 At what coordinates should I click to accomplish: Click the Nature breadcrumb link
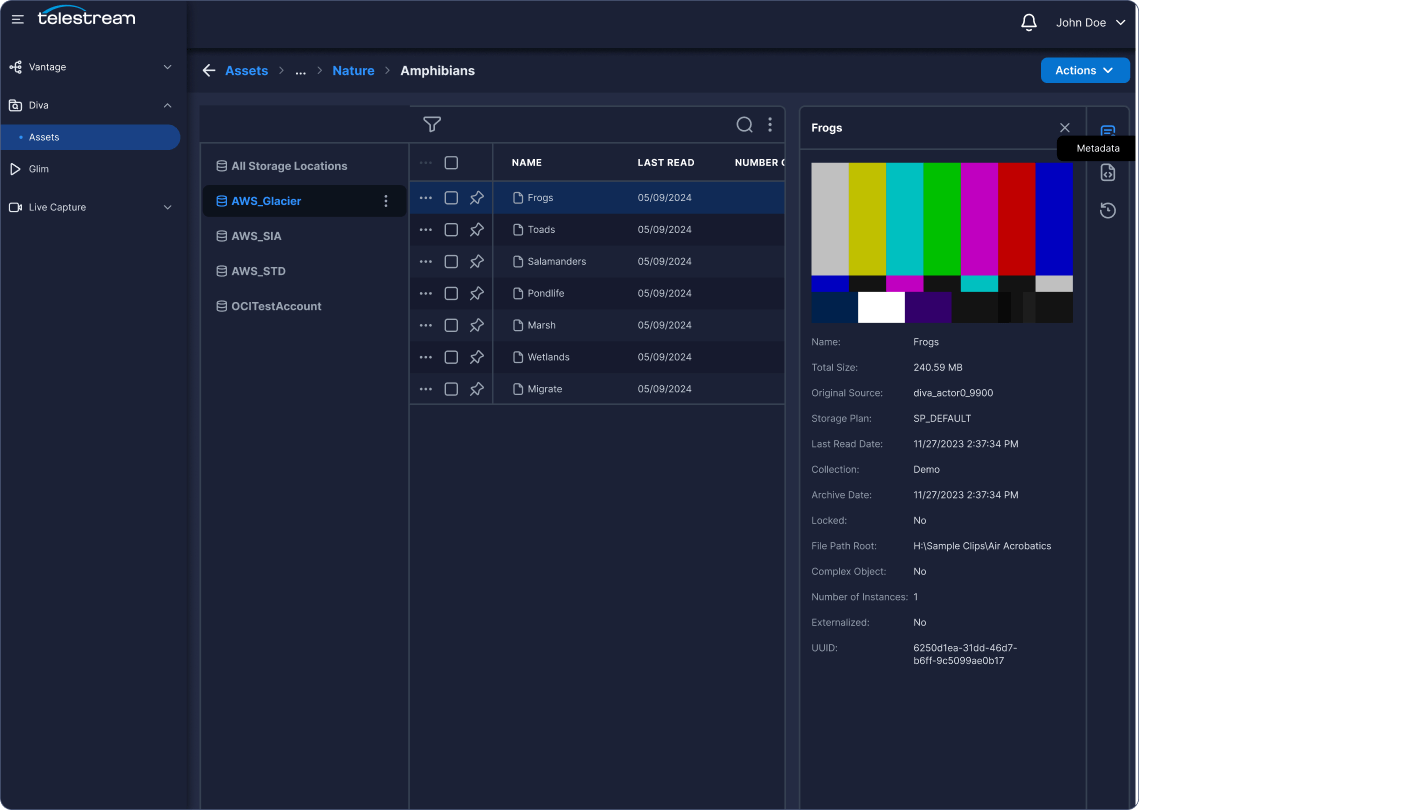click(353, 71)
